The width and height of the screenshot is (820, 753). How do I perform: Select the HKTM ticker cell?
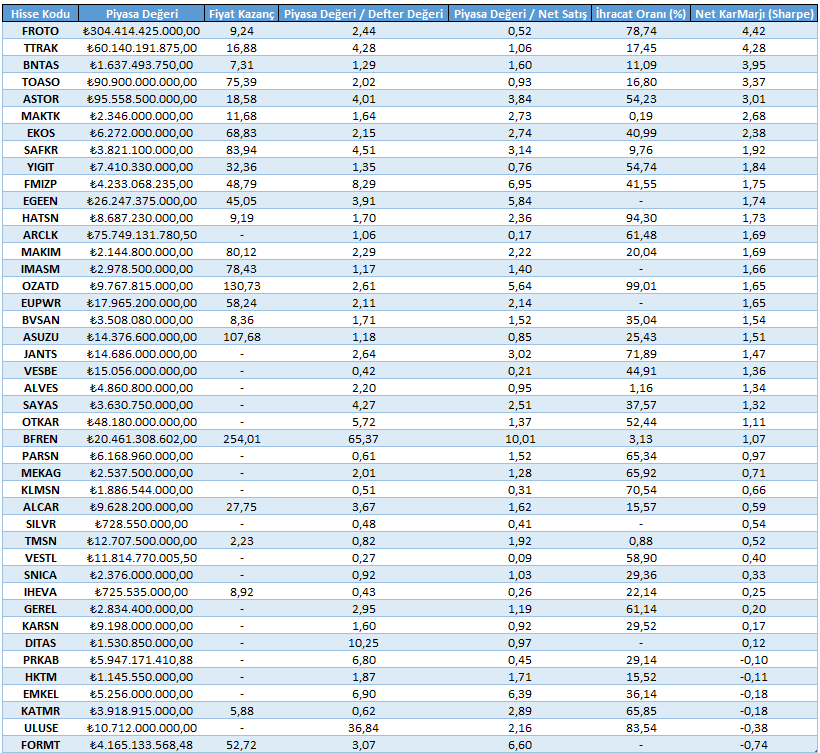pyautogui.click(x=40, y=677)
